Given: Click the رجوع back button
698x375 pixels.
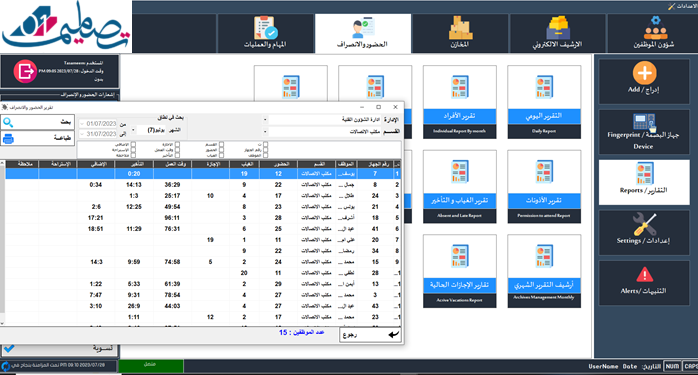Looking at the screenshot, I should tap(370, 335).
